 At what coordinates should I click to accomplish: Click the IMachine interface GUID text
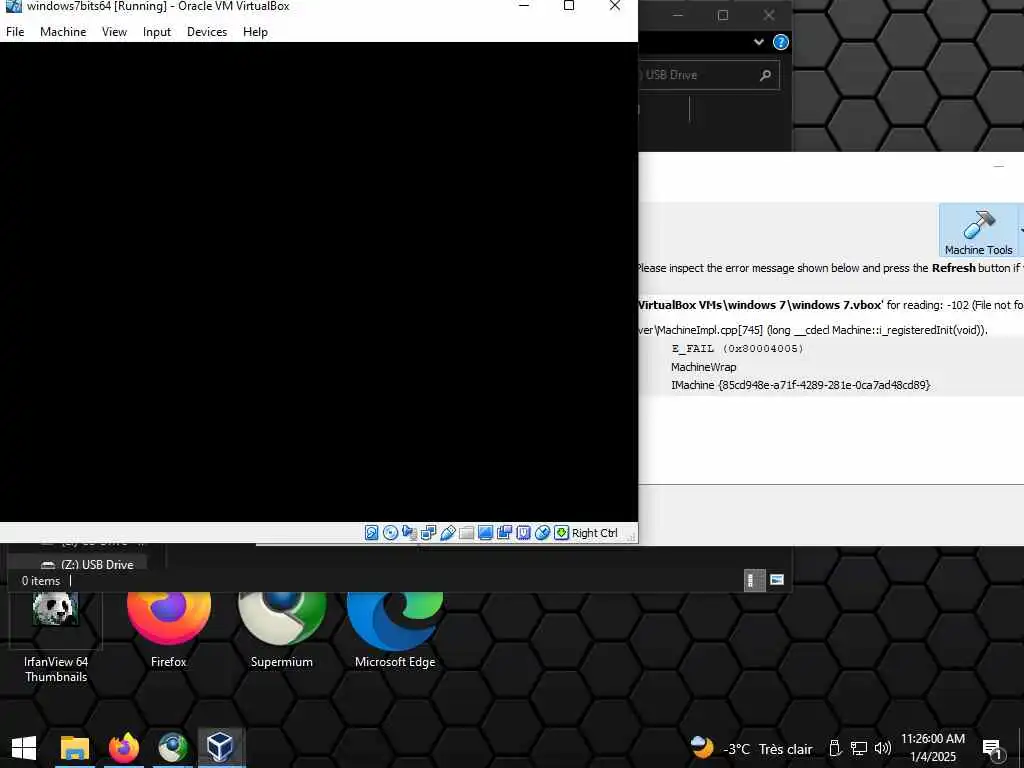point(801,385)
